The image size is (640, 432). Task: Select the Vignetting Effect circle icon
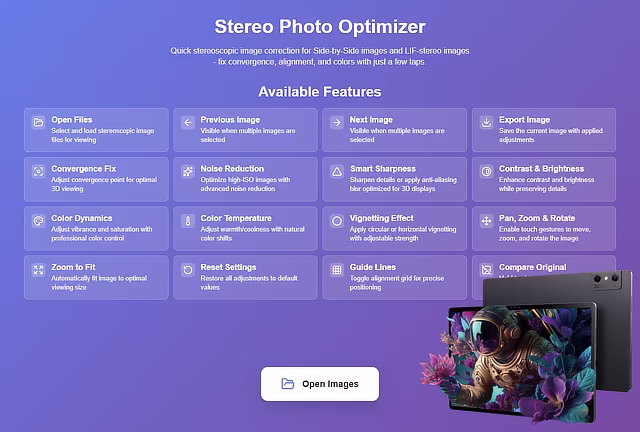point(337,221)
